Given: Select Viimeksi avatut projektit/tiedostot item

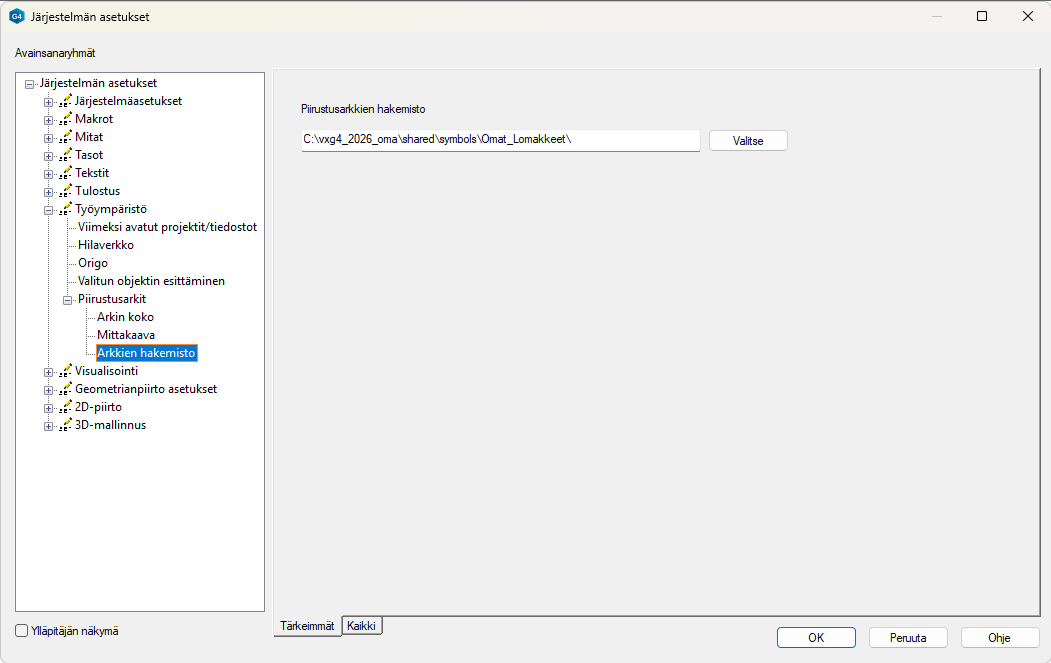Looking at the screenshot, I should [x=168, y=227].
